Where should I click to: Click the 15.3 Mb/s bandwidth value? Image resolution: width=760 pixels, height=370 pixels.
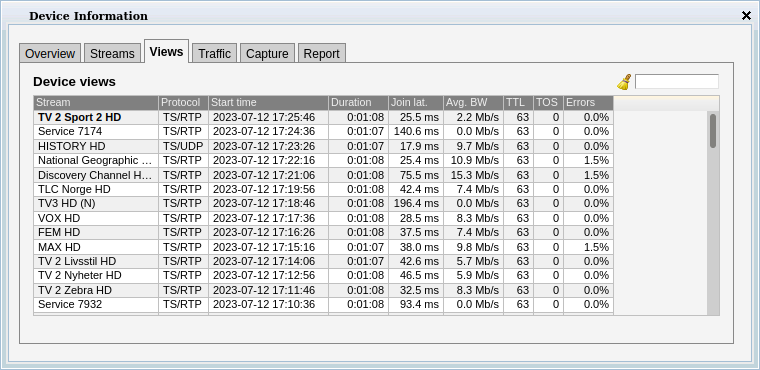pyautogui.click(x=474, y=175)
